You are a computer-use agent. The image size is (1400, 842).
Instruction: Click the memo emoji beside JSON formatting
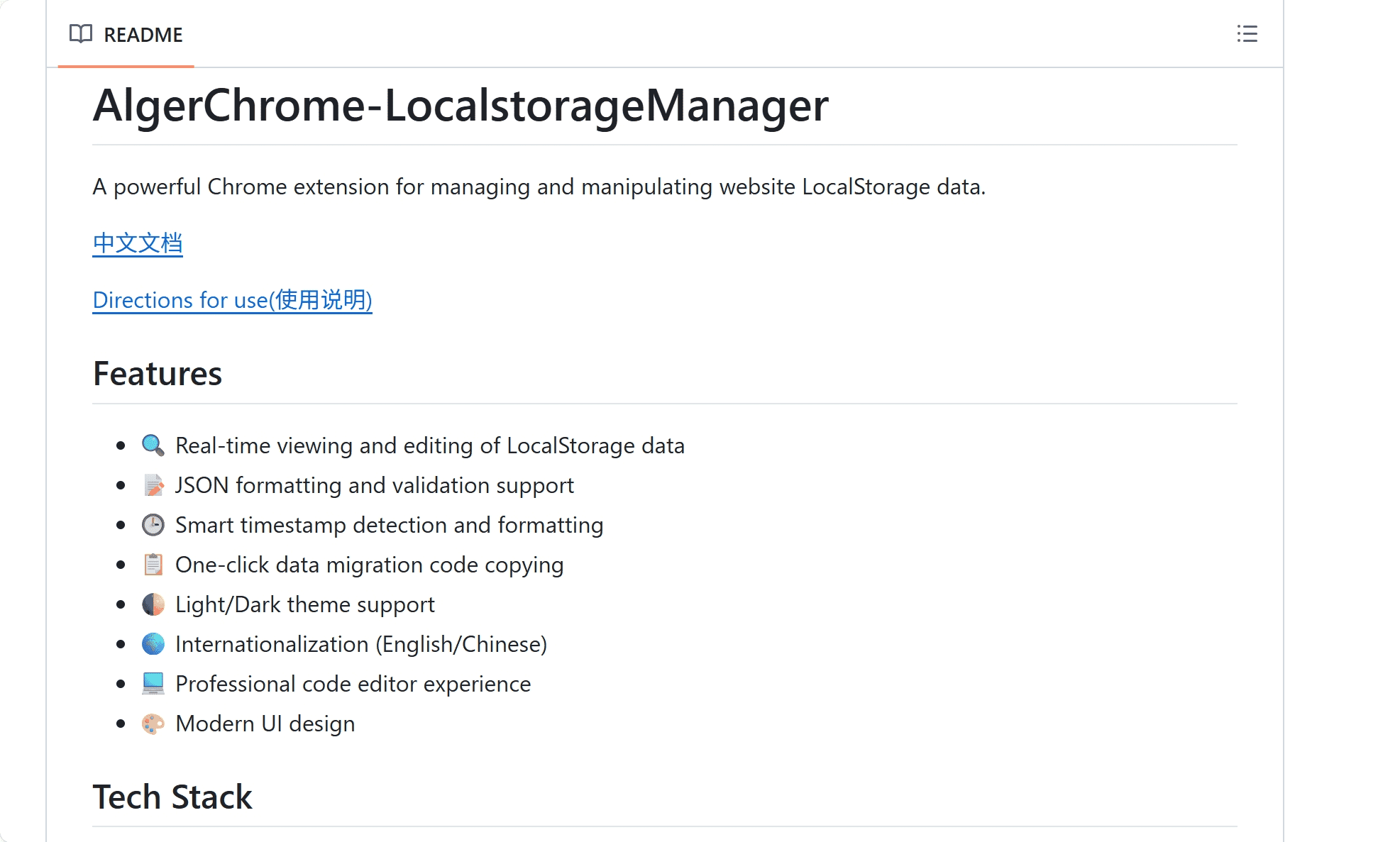tap(153, 485)
